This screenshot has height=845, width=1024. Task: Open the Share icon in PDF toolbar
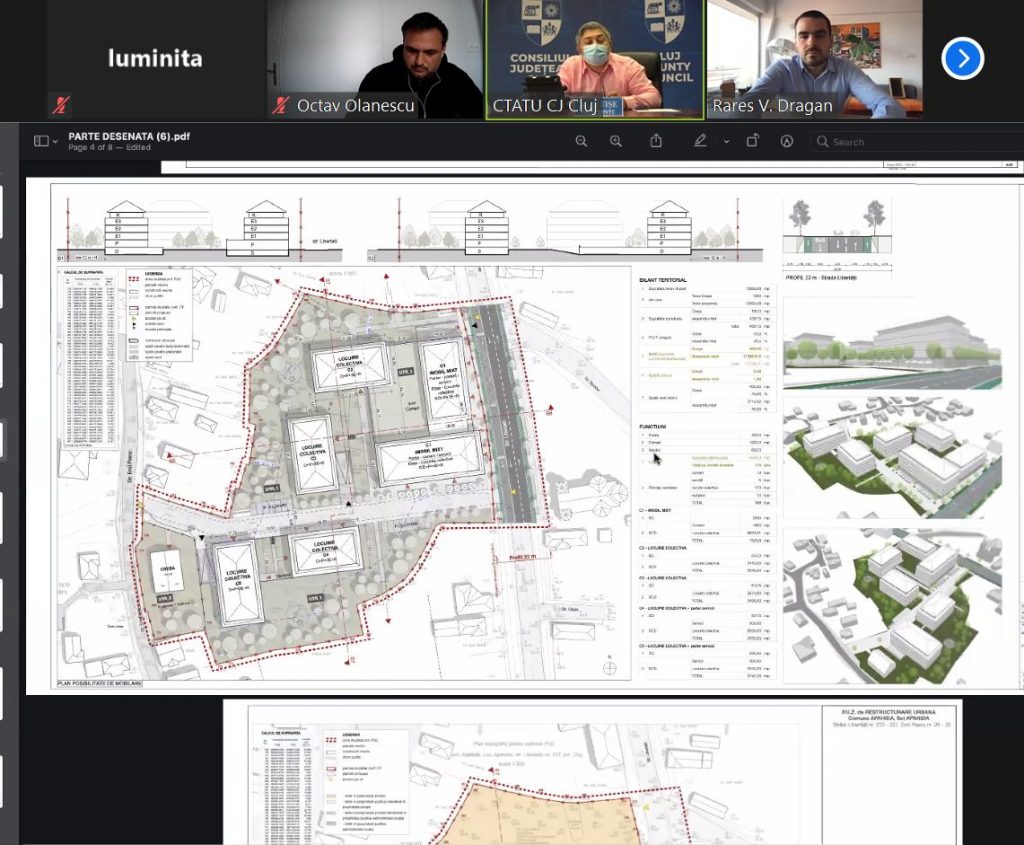[x=656, y=141]
